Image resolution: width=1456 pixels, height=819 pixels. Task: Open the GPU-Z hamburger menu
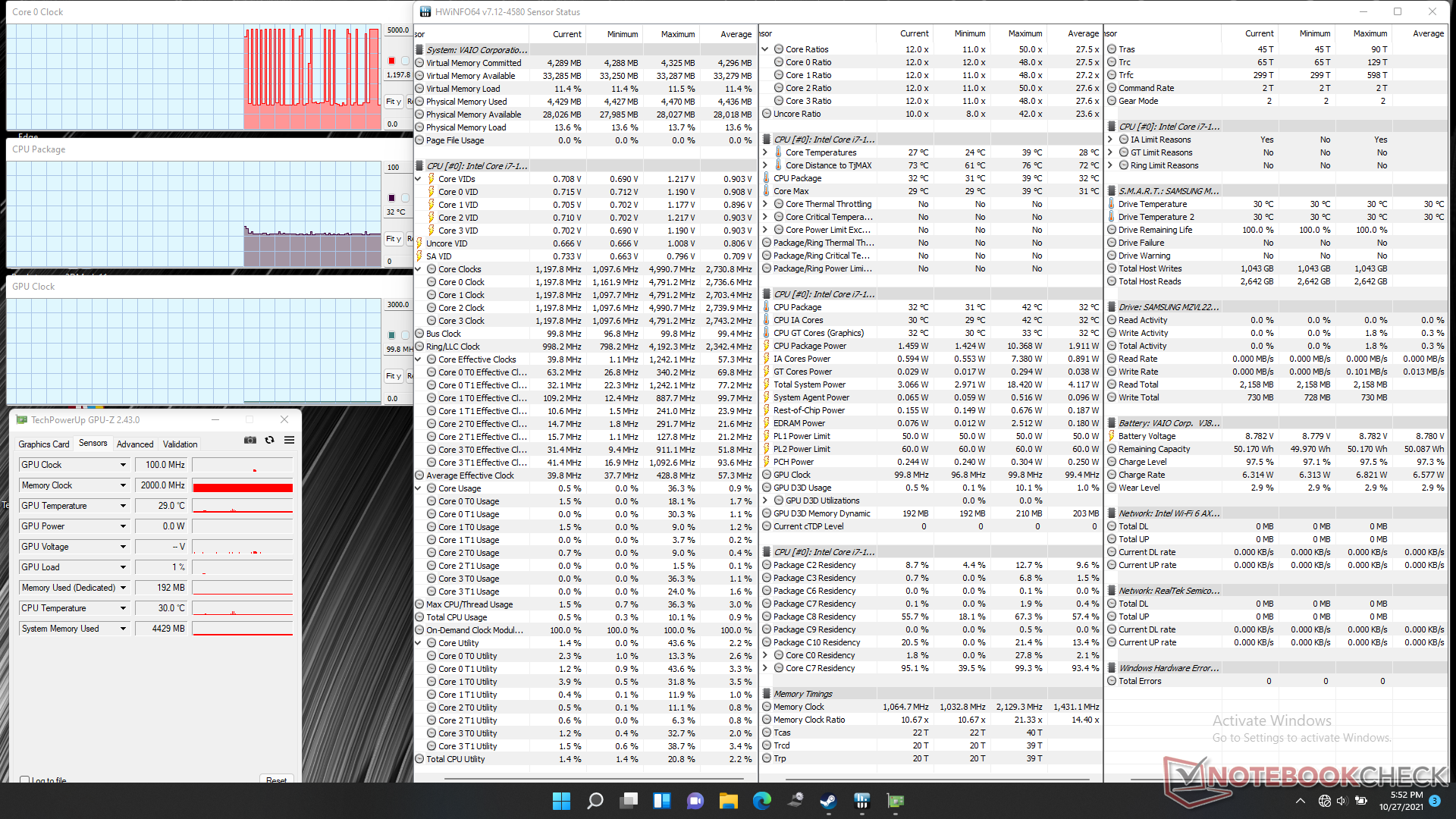click(289, 440)
